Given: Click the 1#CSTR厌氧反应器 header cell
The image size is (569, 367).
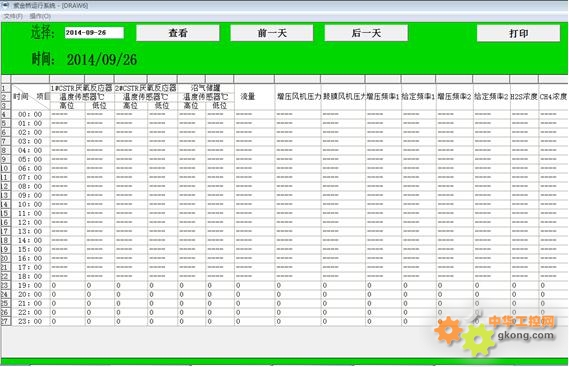Looking at the screenshot, I should pyautogui.click(x=82, y=88).
